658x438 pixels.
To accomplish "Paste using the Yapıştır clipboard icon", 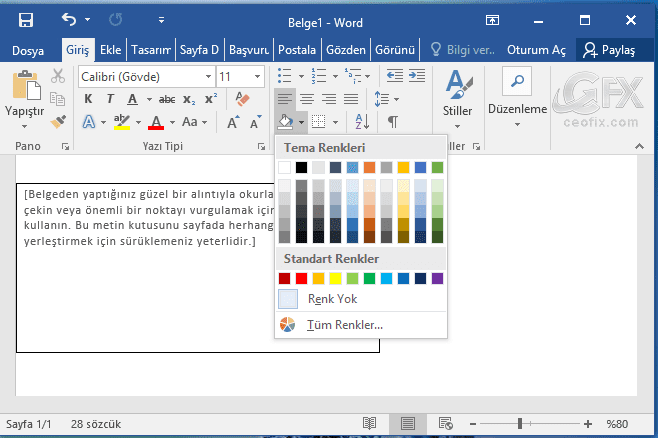I will (26, 85).
